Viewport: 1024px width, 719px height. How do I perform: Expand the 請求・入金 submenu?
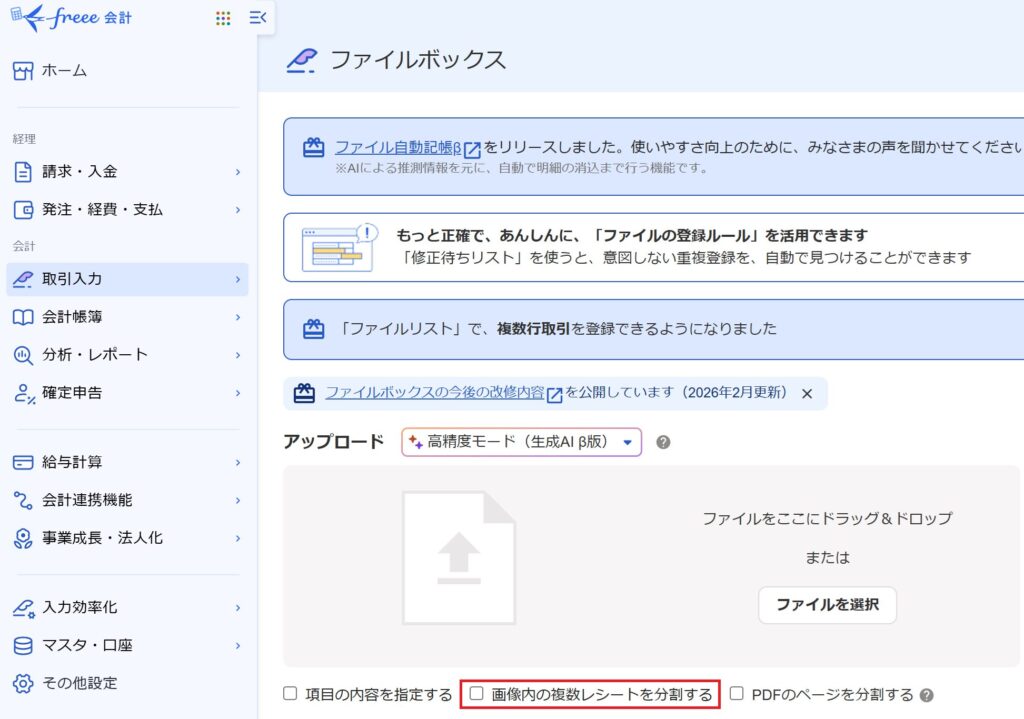[237, 172]
